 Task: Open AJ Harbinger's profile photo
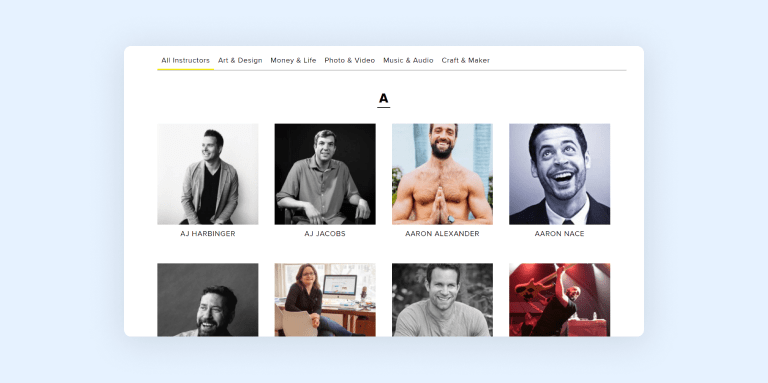point(208,174)
